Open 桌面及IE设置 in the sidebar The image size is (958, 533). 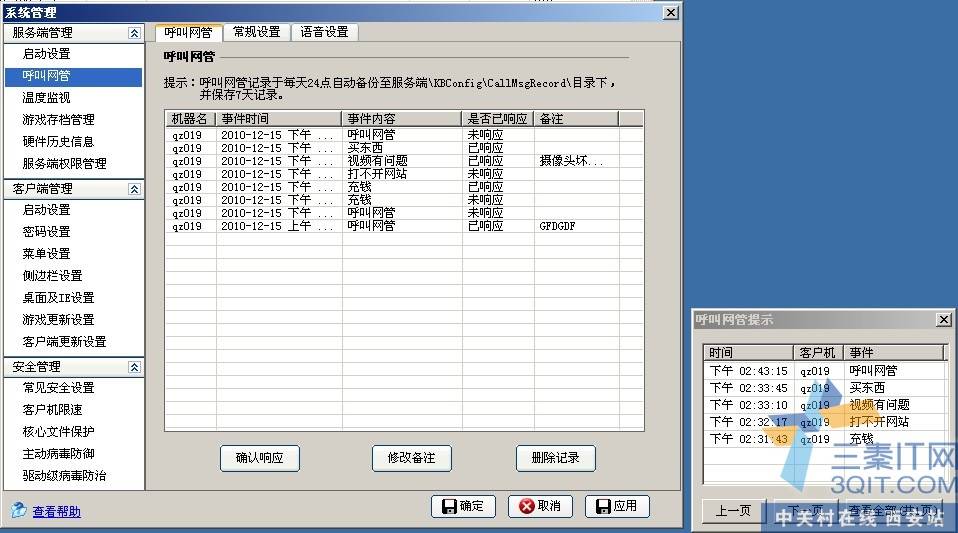click(59, 298)
